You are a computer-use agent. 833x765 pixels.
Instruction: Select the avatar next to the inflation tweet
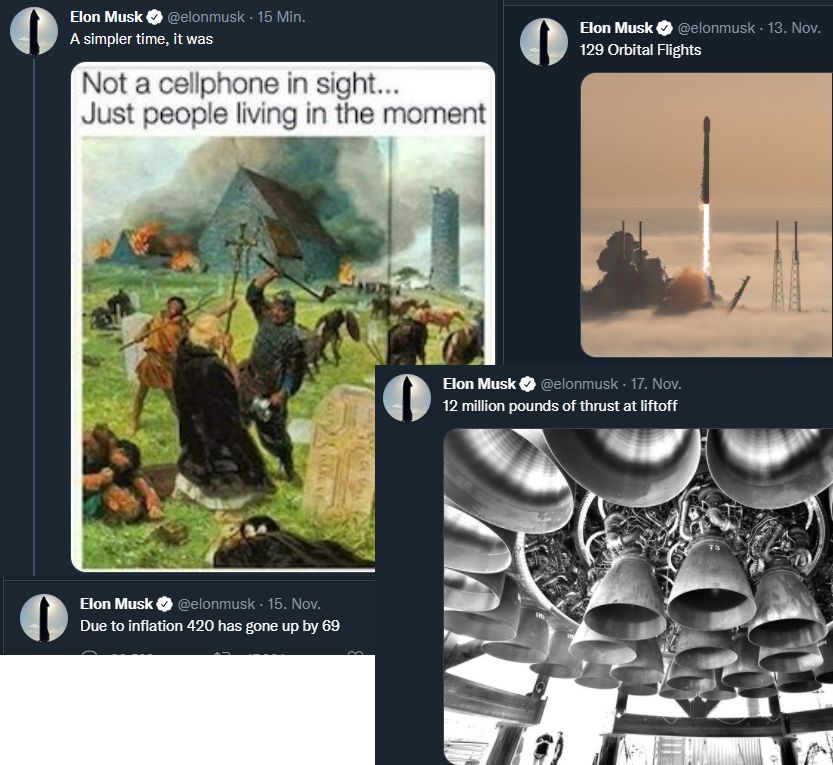pyautogui.click(x=44, y=618)
